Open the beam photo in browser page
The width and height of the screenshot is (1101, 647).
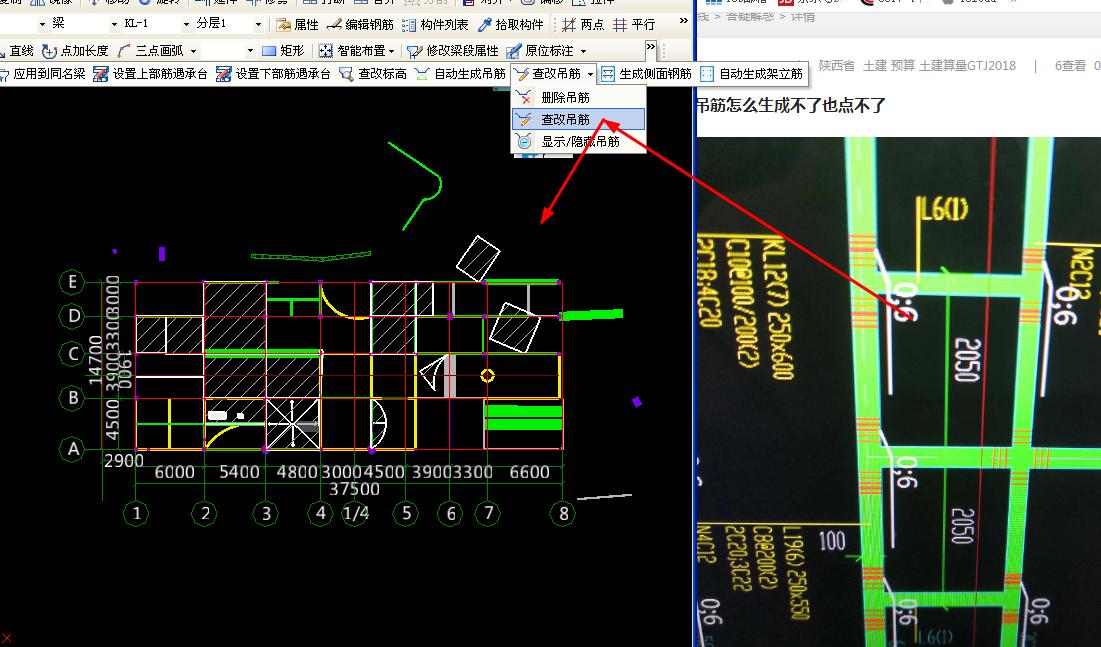[899, 392]
